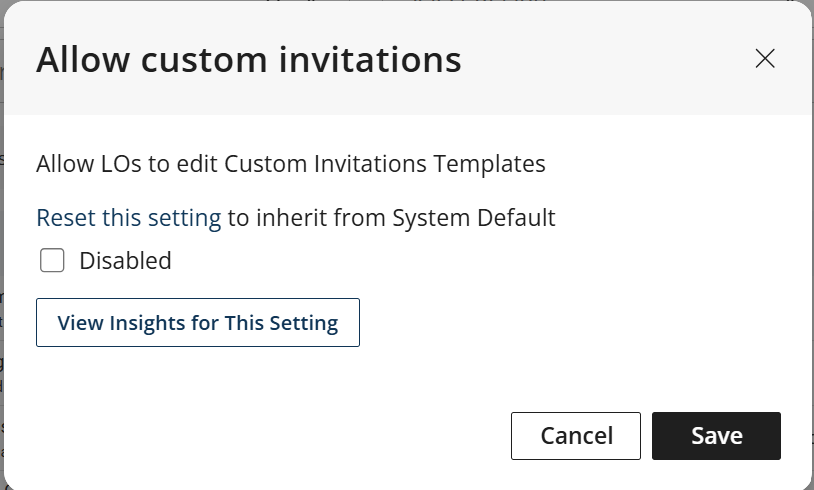Reset the setting to the System Default
This screenshot has height=490, width=814.
(128, 218)
